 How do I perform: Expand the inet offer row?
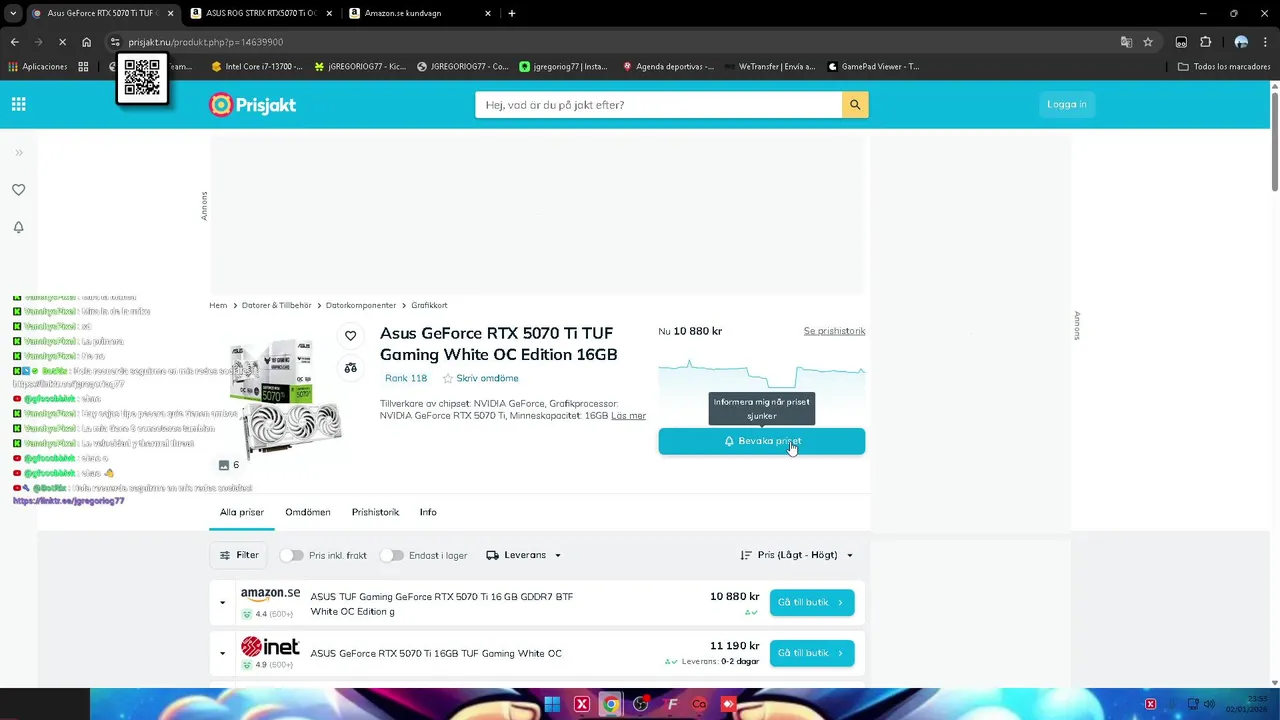tap(222, 653)
